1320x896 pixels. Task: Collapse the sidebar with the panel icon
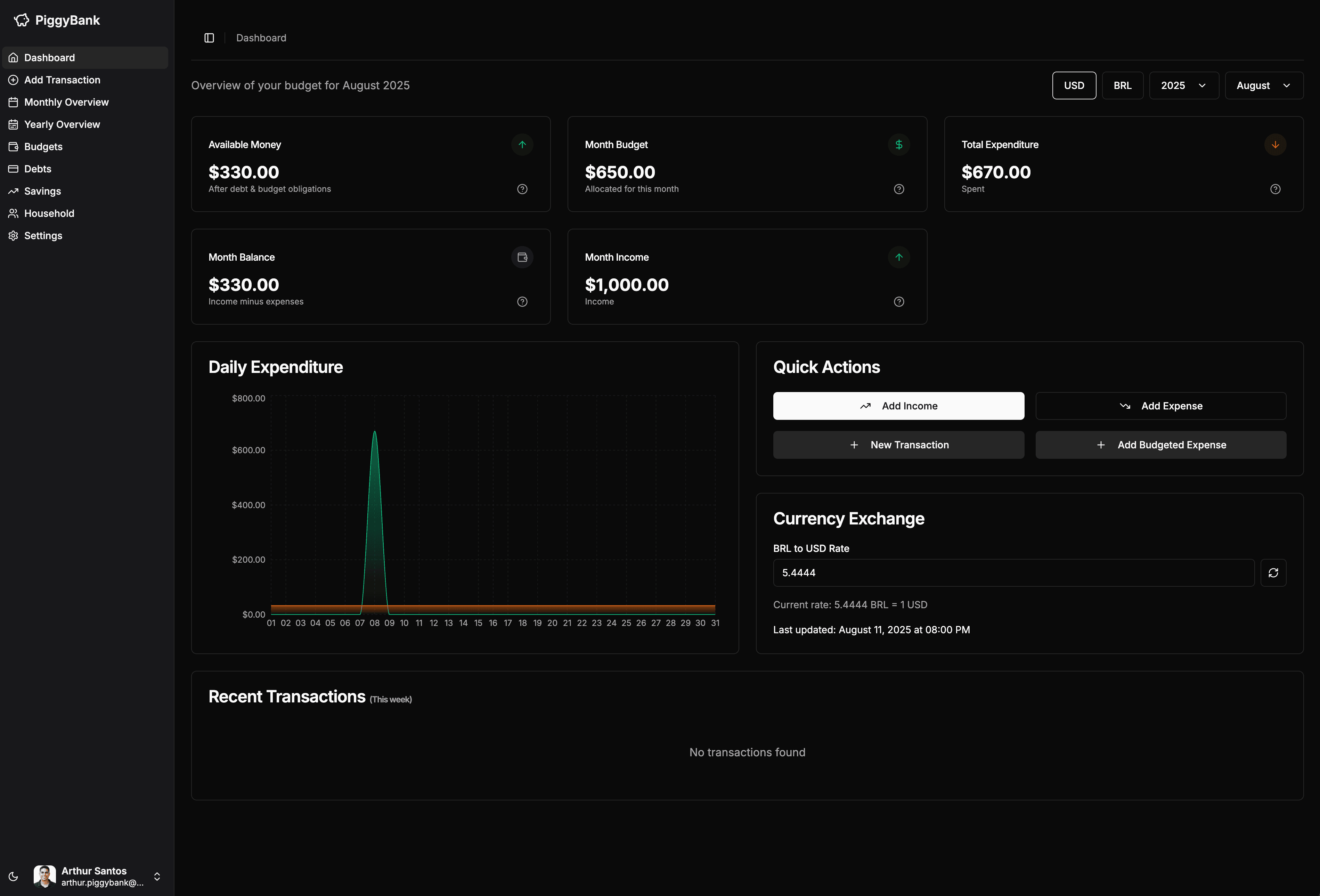pos(209,38)
